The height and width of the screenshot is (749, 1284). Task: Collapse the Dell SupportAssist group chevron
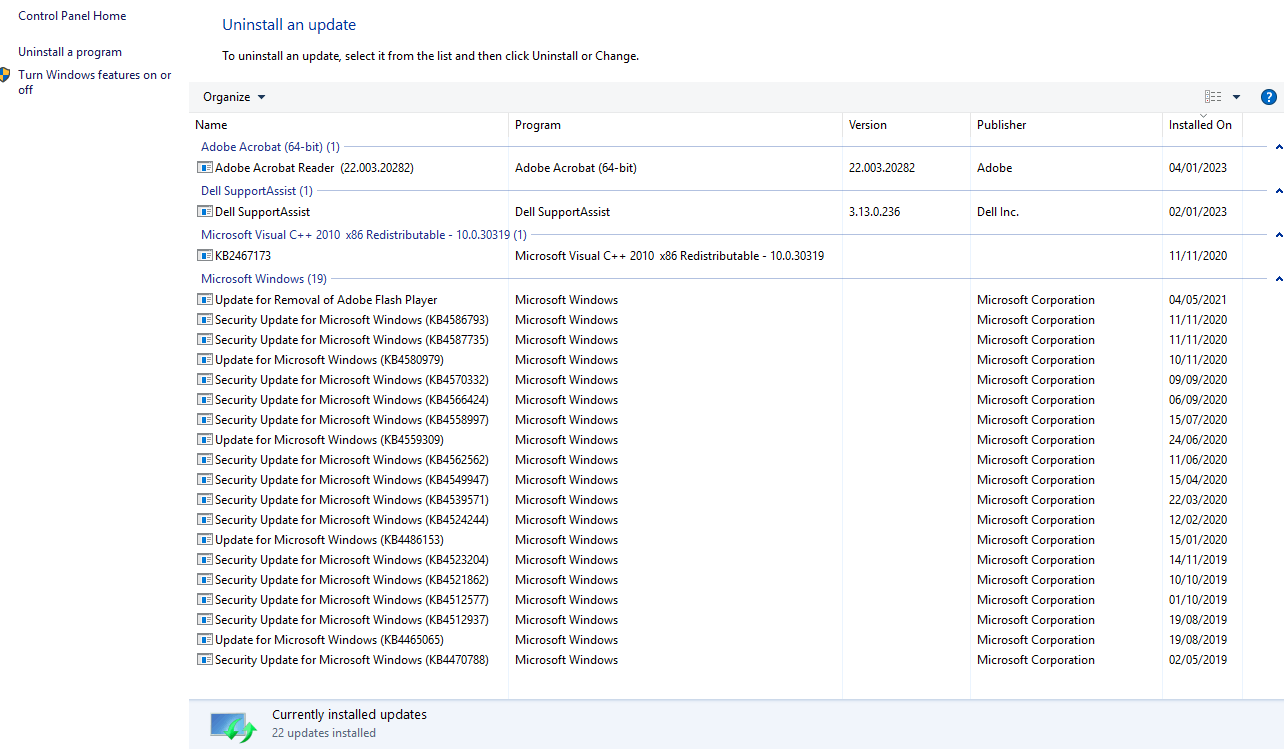1278,191
